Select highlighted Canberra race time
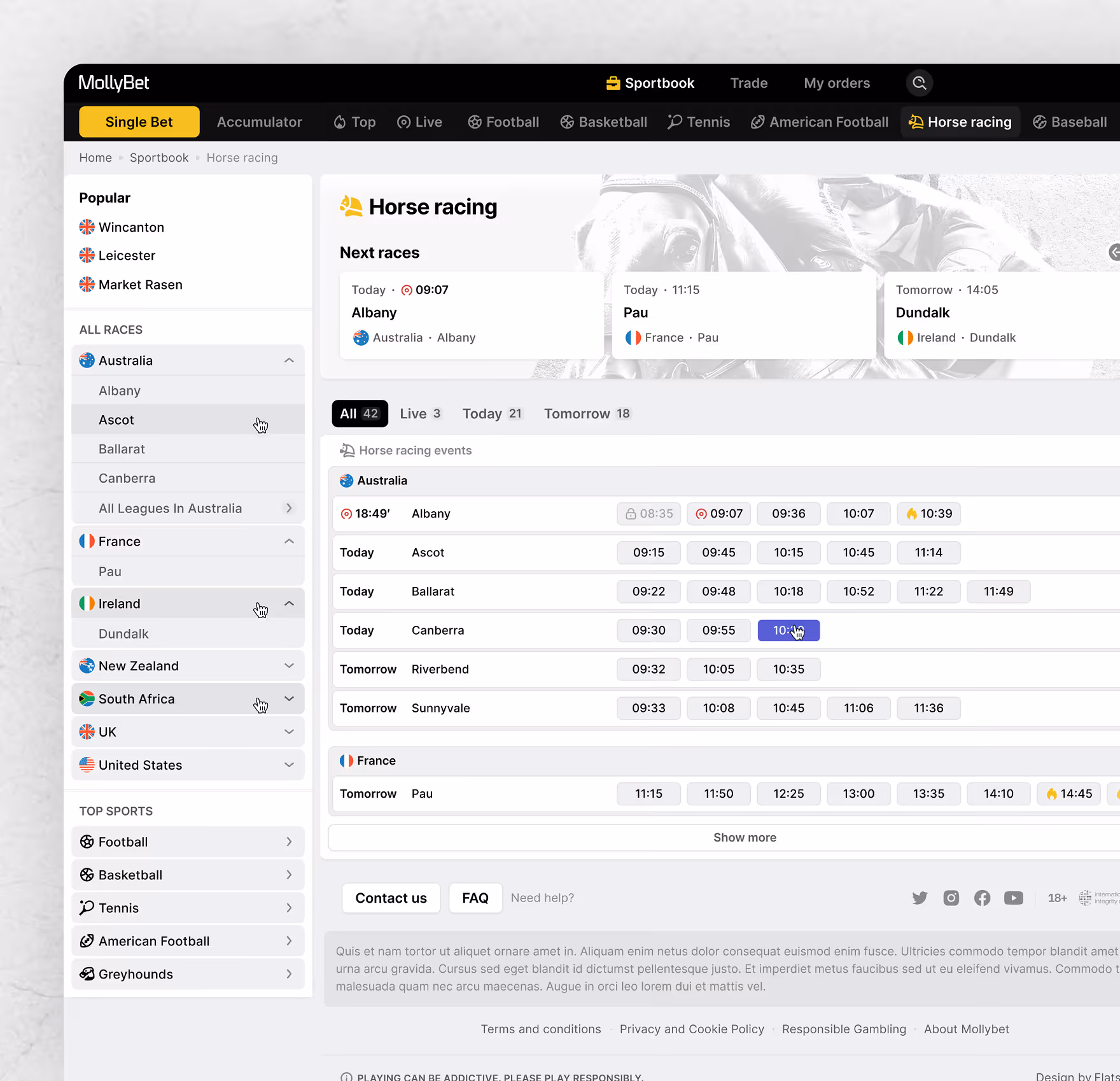This screenshot has height=1081, width=1120. click(x=788, y=630)
